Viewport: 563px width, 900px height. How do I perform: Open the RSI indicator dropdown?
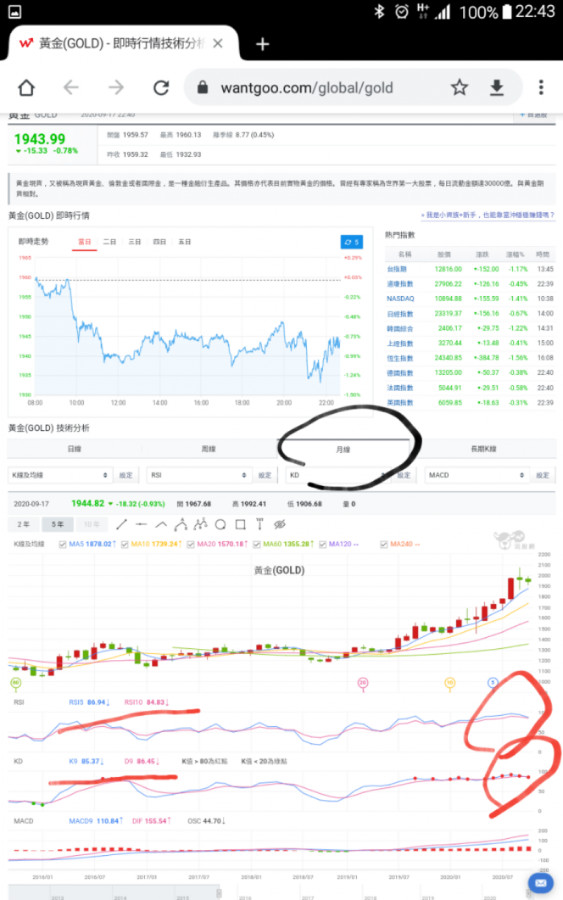tap(199, 475)
